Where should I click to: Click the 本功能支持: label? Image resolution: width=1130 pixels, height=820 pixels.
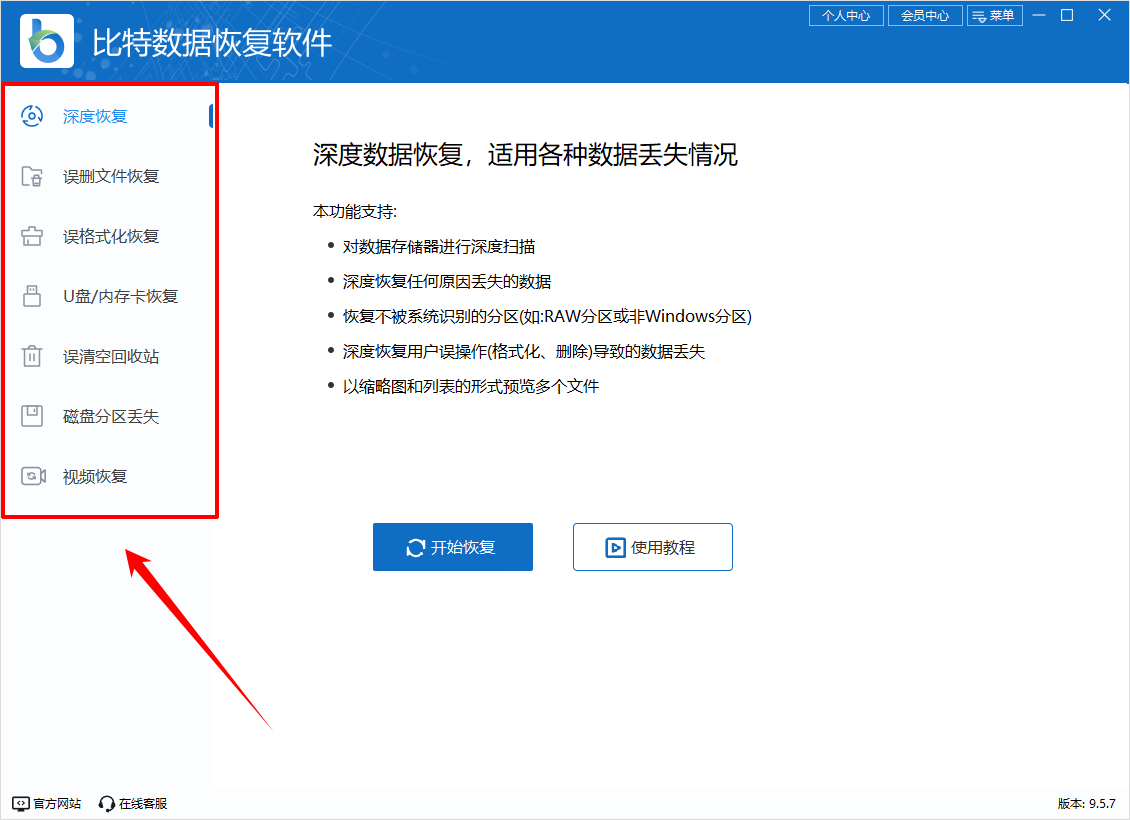(x=355, y=211)
